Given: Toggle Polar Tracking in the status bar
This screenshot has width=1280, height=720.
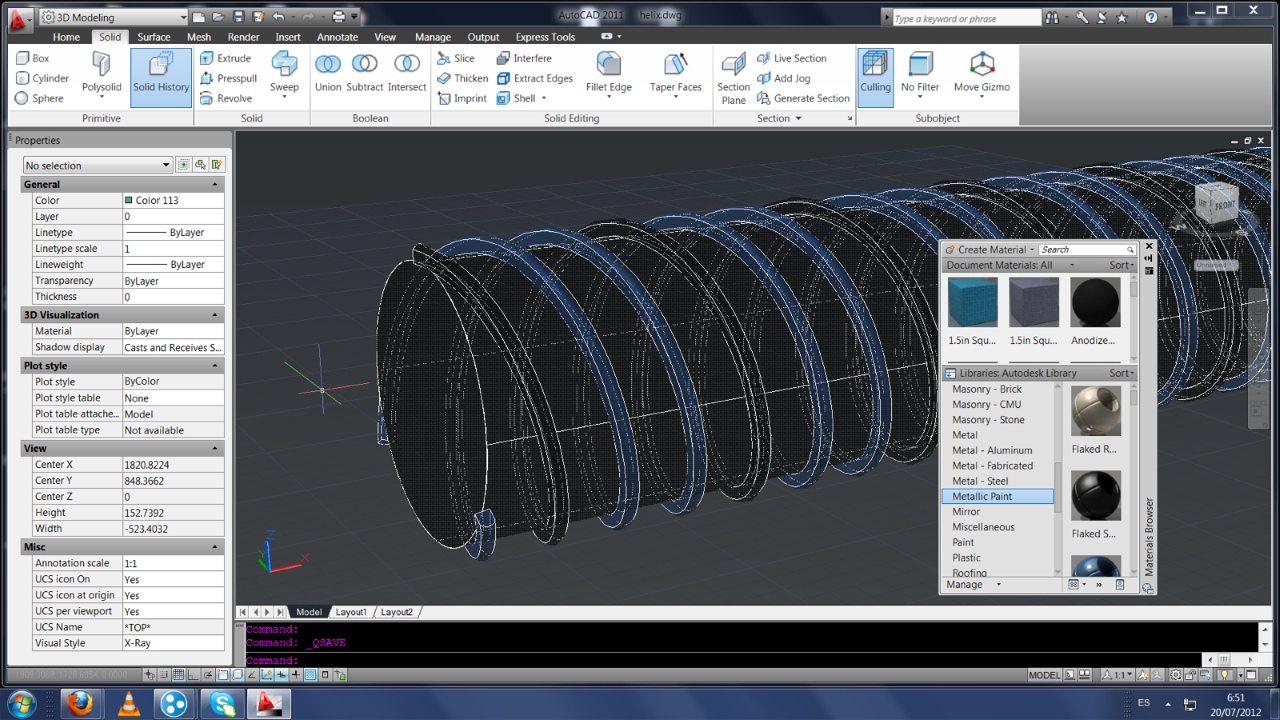Looking at the screenshot, I should point(207,675).
